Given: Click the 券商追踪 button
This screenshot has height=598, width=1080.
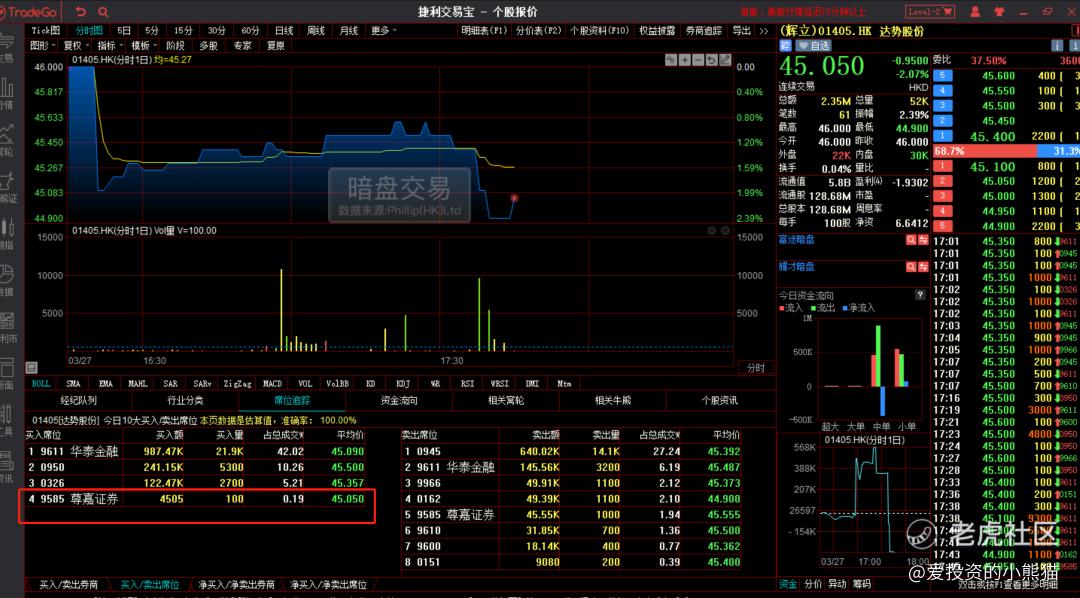Looking at the screenshot, I should click(x=704, y=30).
